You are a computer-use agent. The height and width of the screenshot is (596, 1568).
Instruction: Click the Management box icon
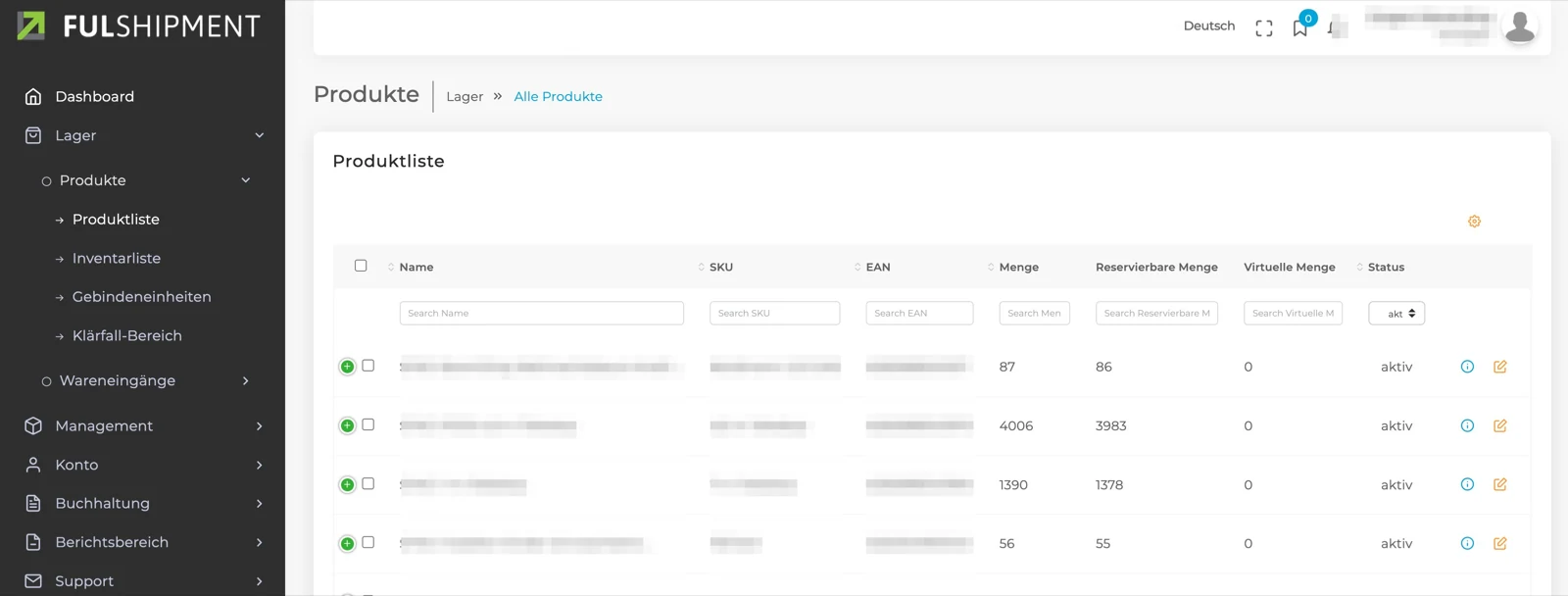33,425
